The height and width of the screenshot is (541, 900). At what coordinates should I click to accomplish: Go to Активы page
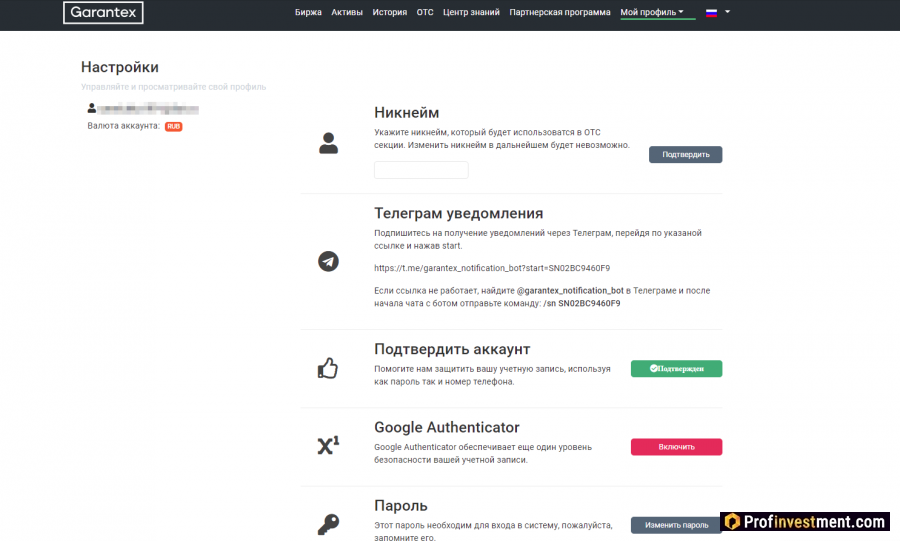(x=347, y=12)
